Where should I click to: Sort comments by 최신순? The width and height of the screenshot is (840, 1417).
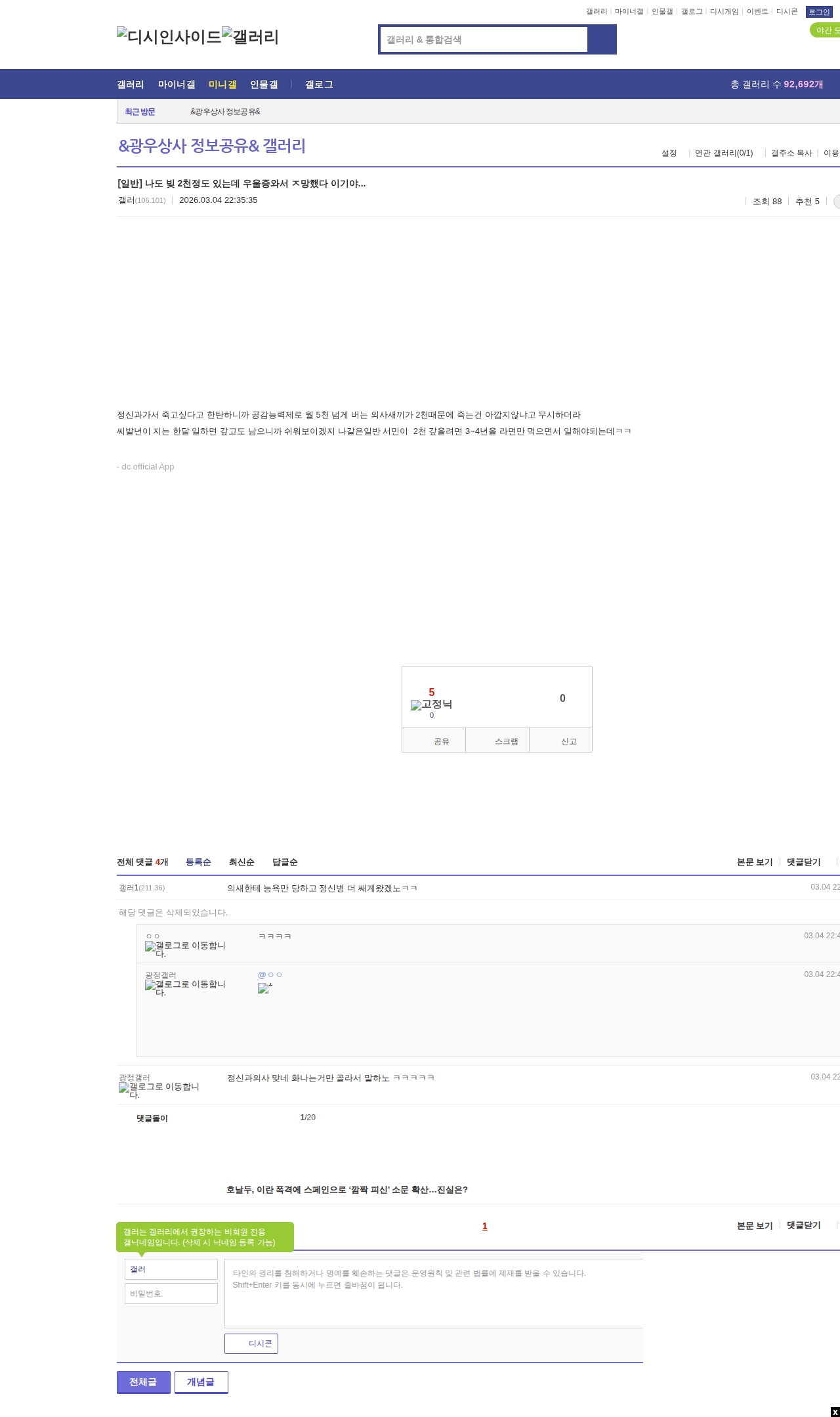point(241,862)
